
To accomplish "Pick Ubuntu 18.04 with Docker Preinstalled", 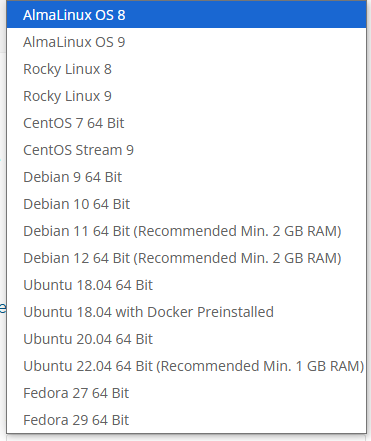I will coord(186,312).
